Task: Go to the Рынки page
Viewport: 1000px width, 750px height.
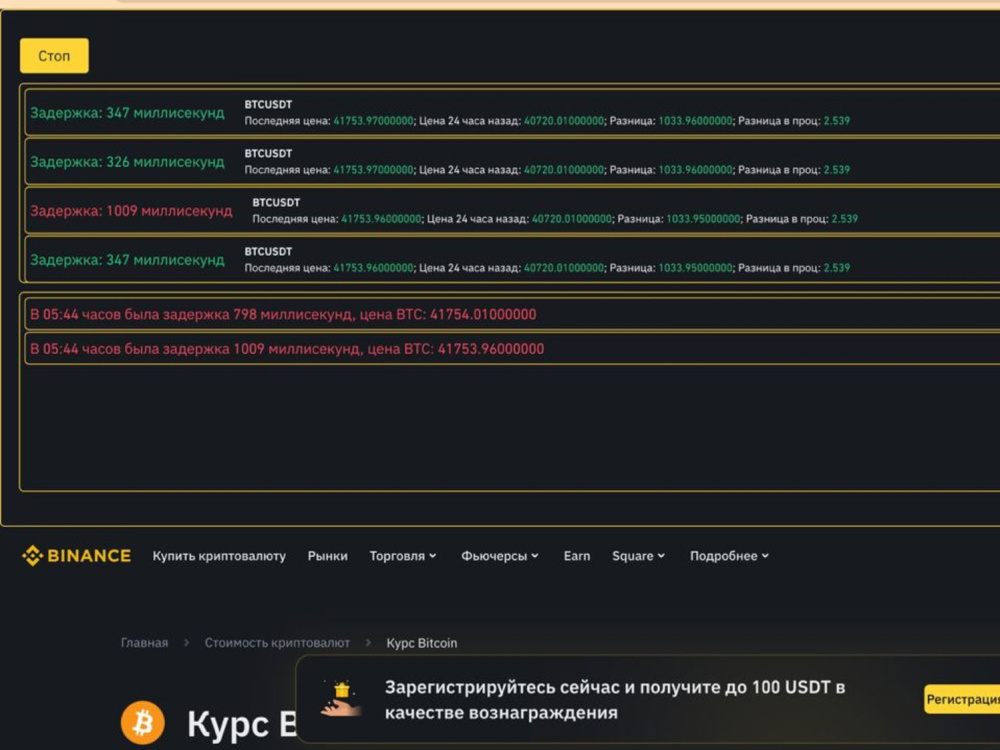Action: [x=328, y=556]
